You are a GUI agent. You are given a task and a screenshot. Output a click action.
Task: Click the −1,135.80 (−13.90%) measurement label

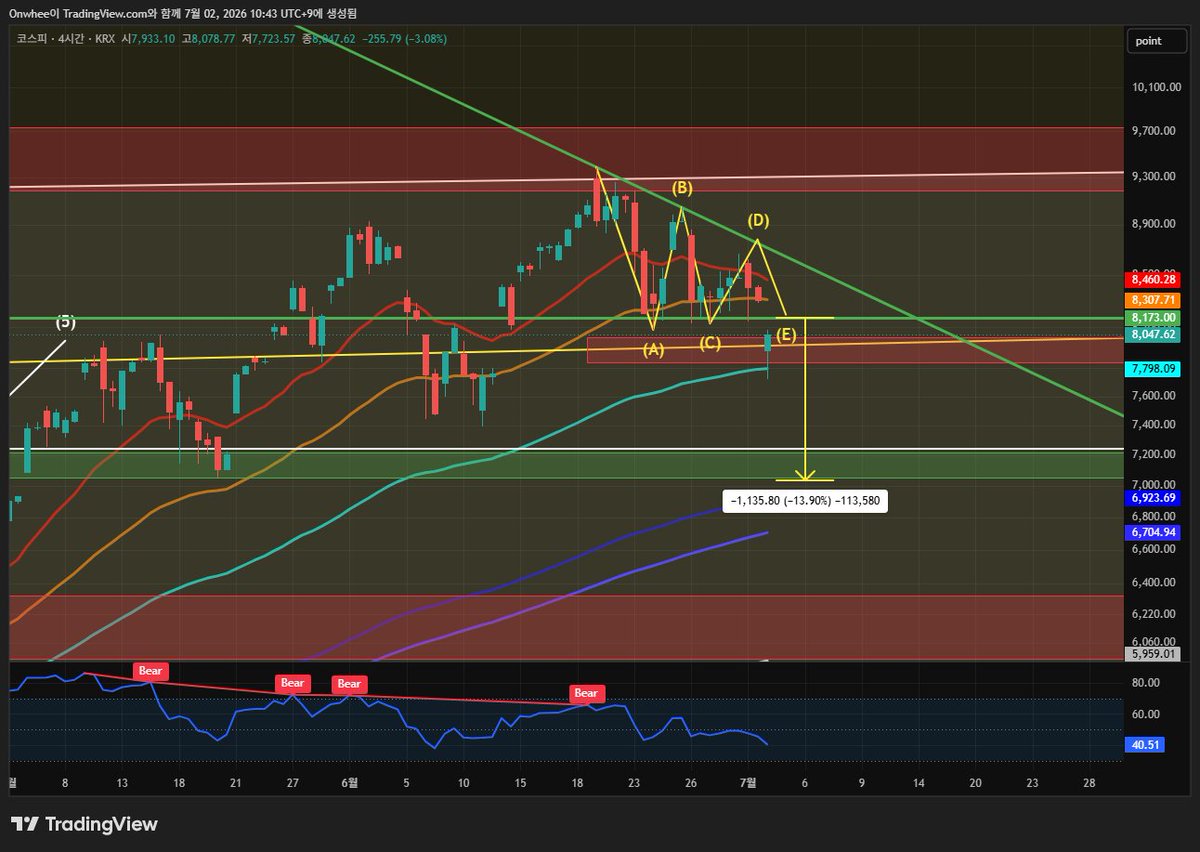805,501
